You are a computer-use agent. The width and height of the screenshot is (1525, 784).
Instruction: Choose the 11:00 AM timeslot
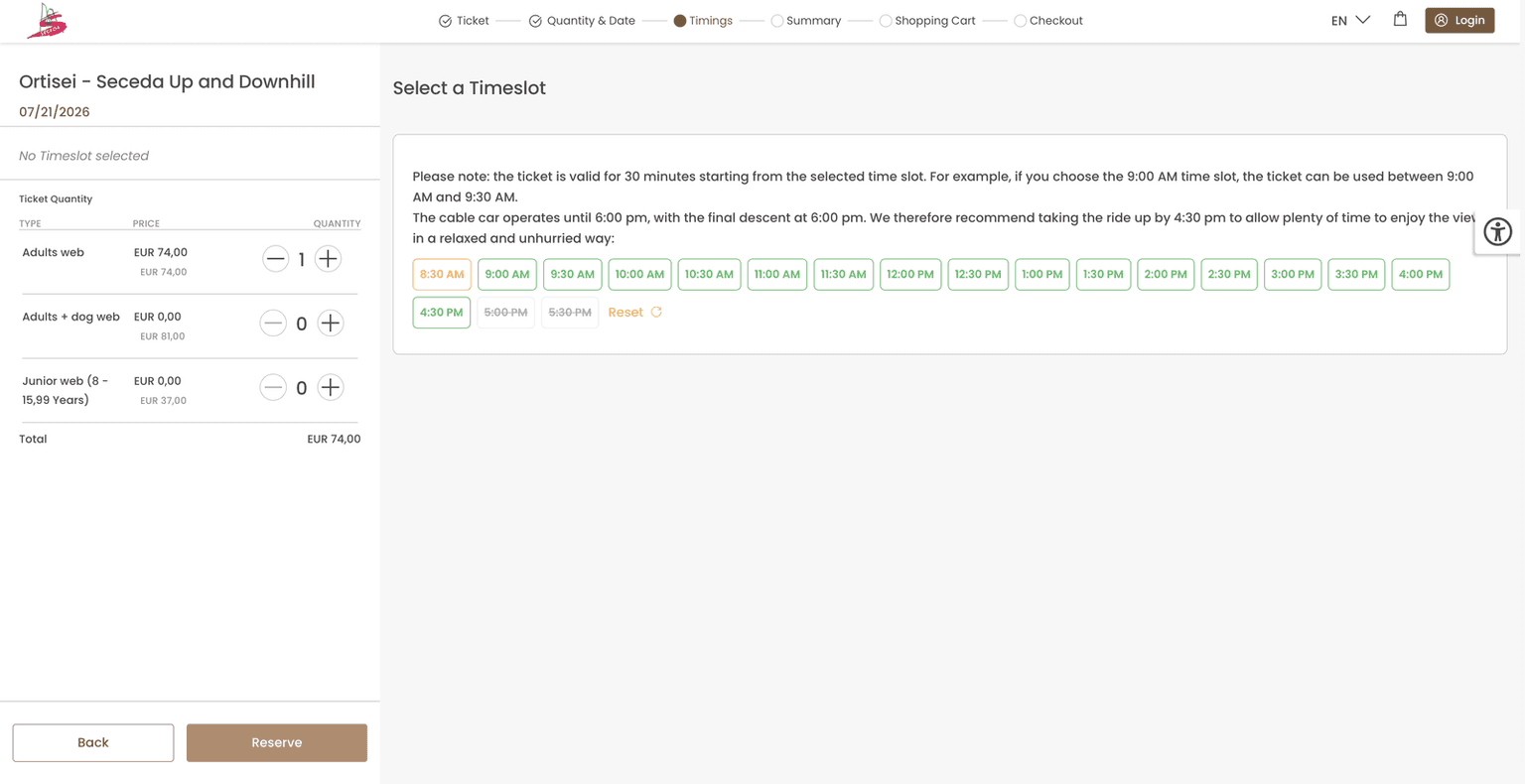(x=777, y=274)
